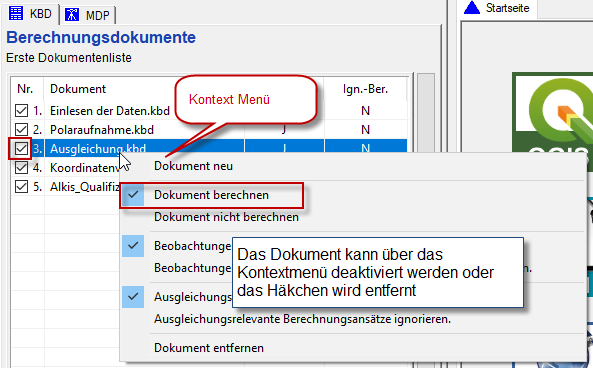The width and height of the screenshot is (593, 368).
Task: Toggle checkbox of document 5 Alkis_Qualifiz
Action: click(21, 186)
